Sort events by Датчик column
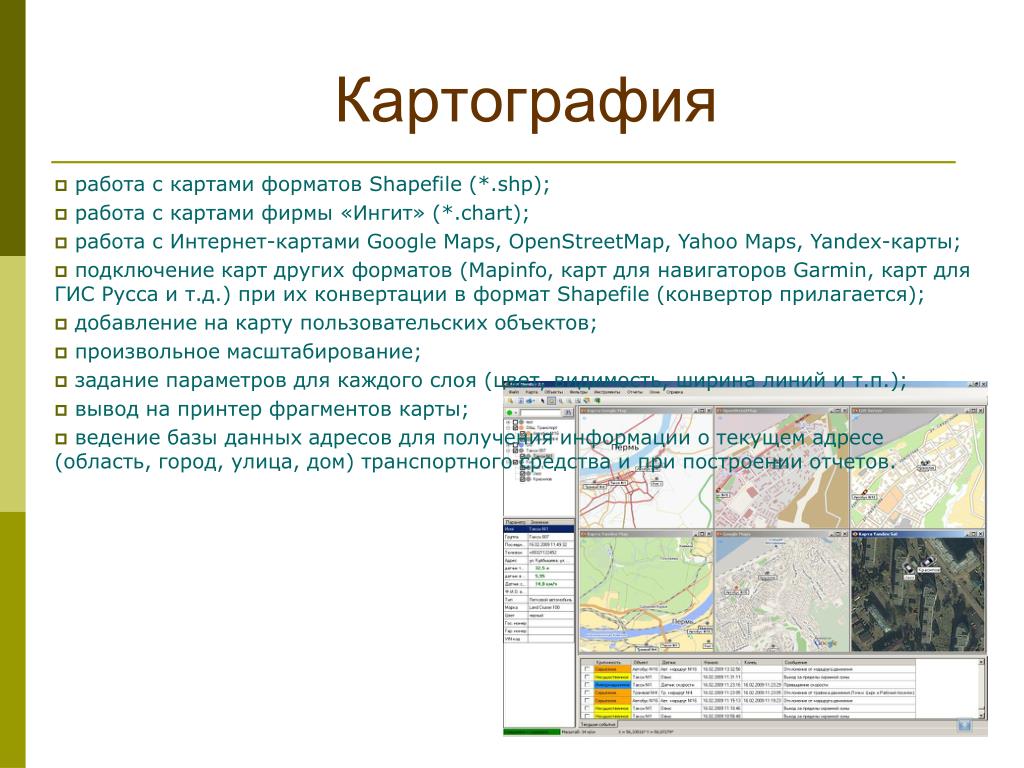1024x768 pixels. [x=680, y=662]
